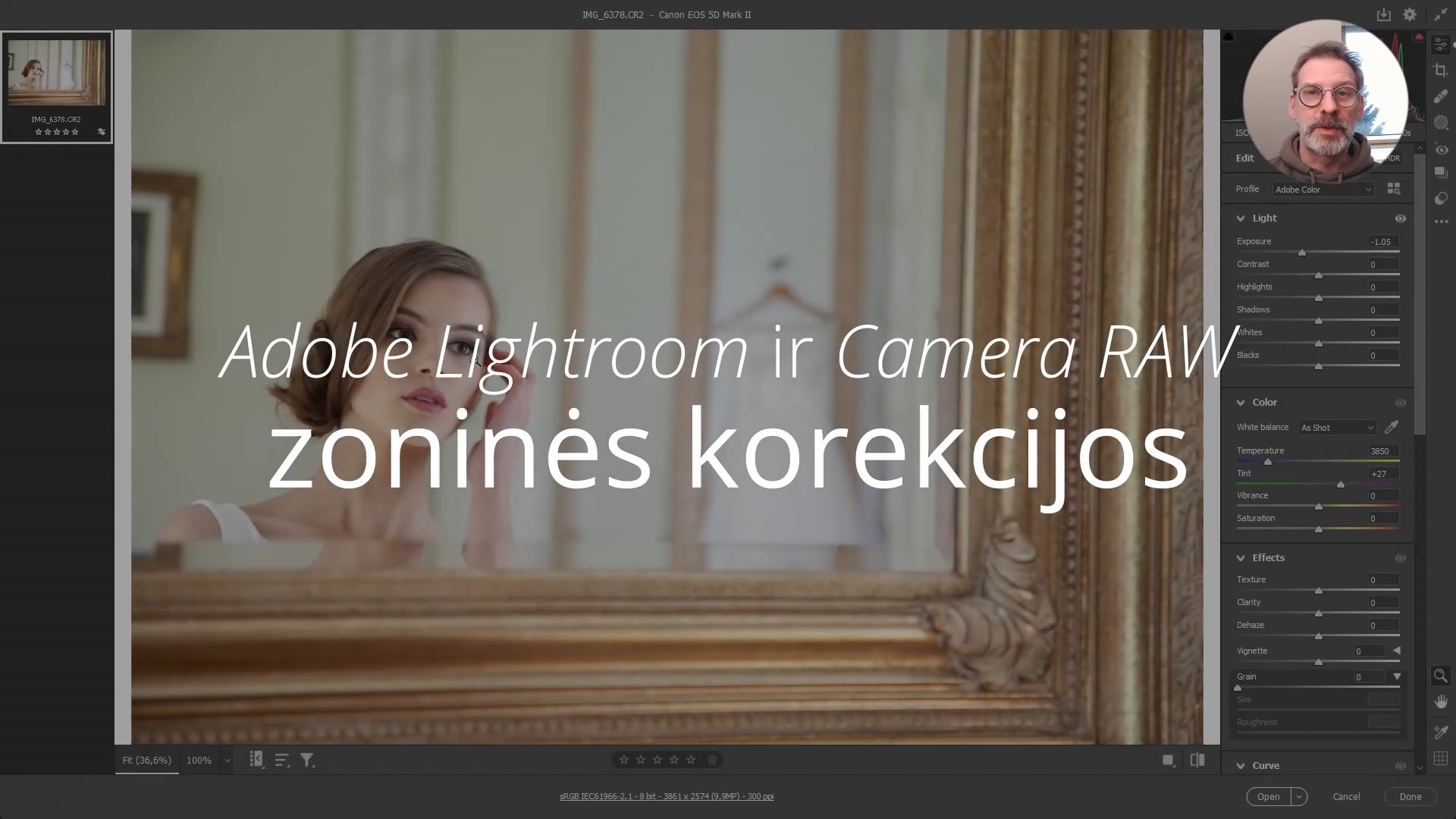Viewport: 1456px width, 819px height.
Task: Click the Contrast slider handle
Action: tap(1319, 275)
